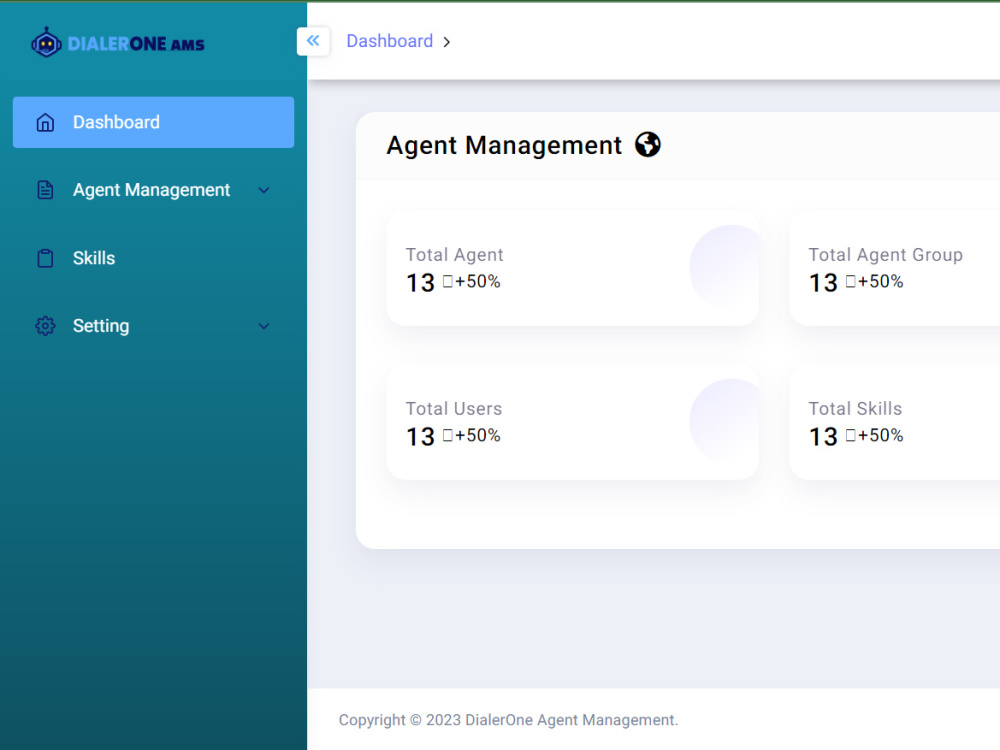Open the Total Agent Group card
This screenshot has width=1000, height=750.
[x=895, y=268]
